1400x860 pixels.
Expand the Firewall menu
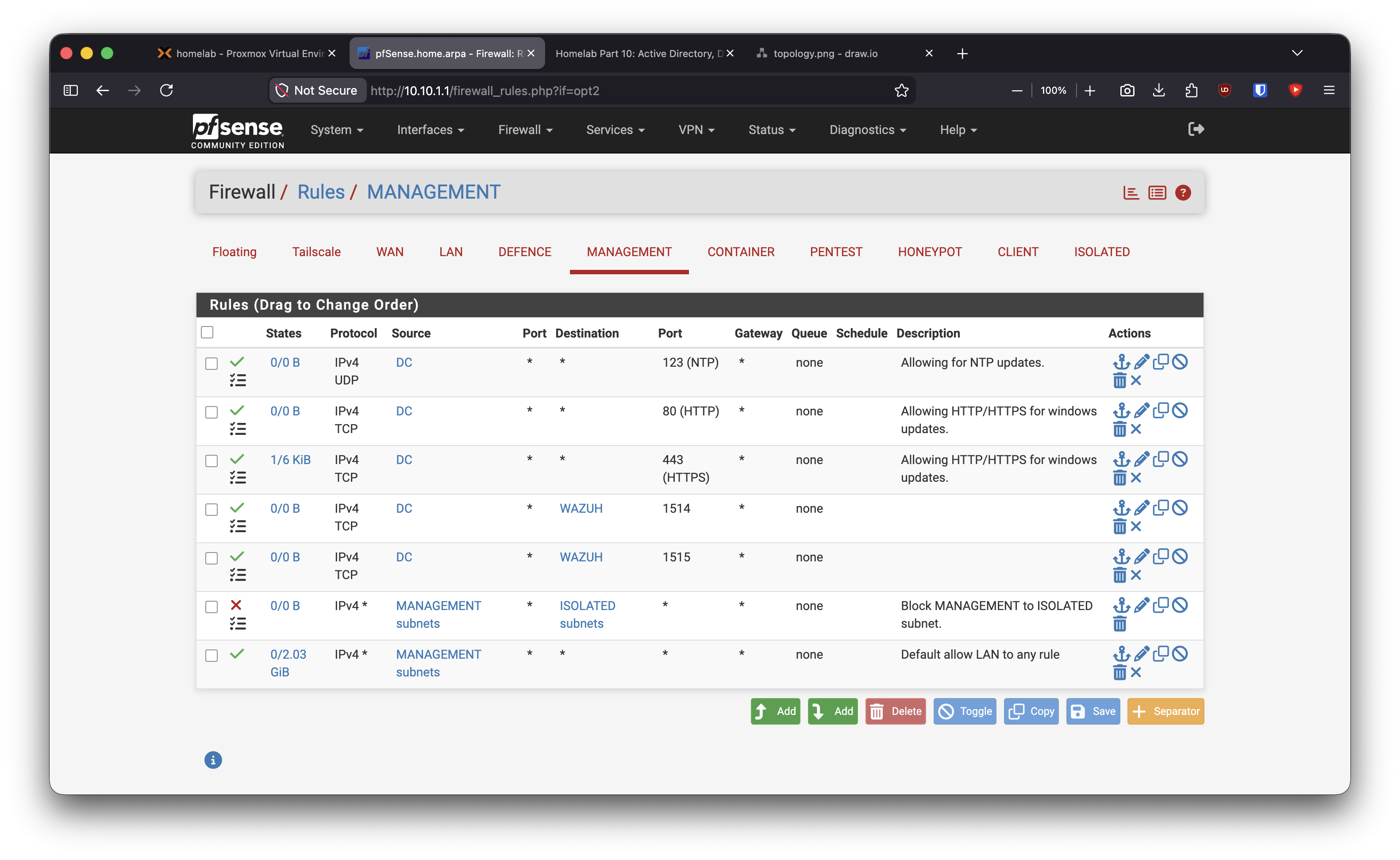point(526,130)
